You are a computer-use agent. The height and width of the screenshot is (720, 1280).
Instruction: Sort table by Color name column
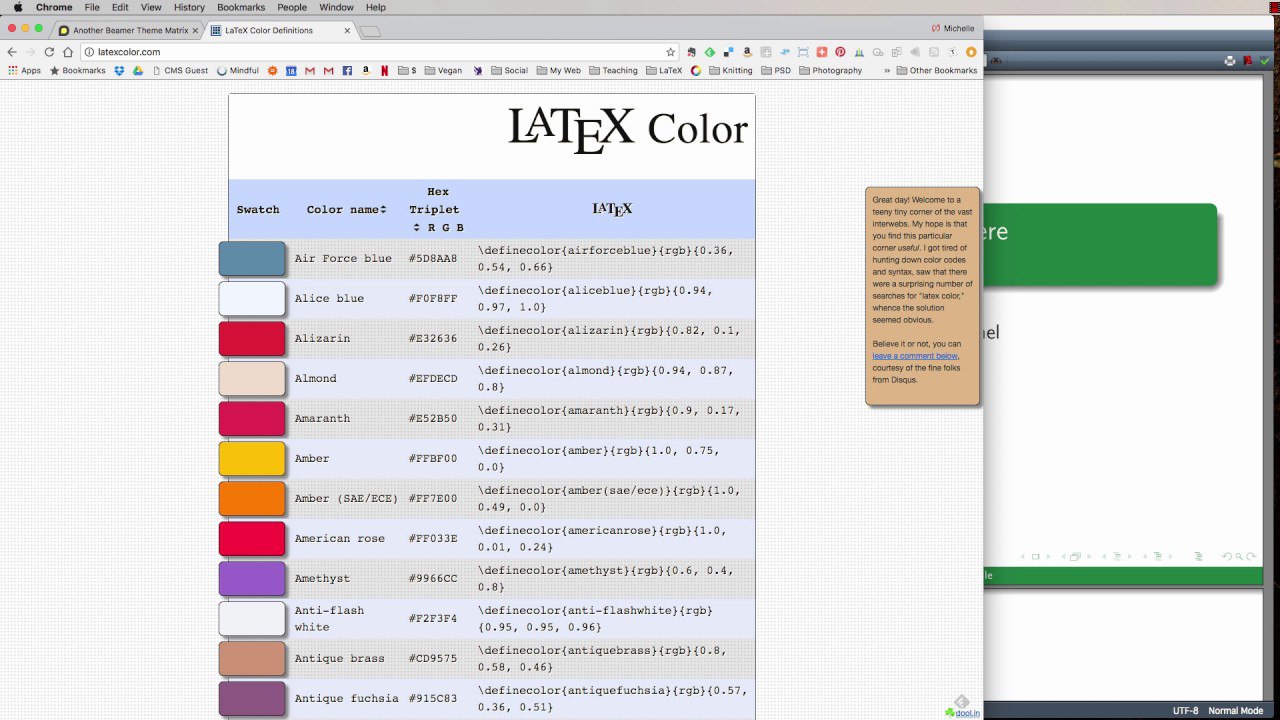pos(346,210)
